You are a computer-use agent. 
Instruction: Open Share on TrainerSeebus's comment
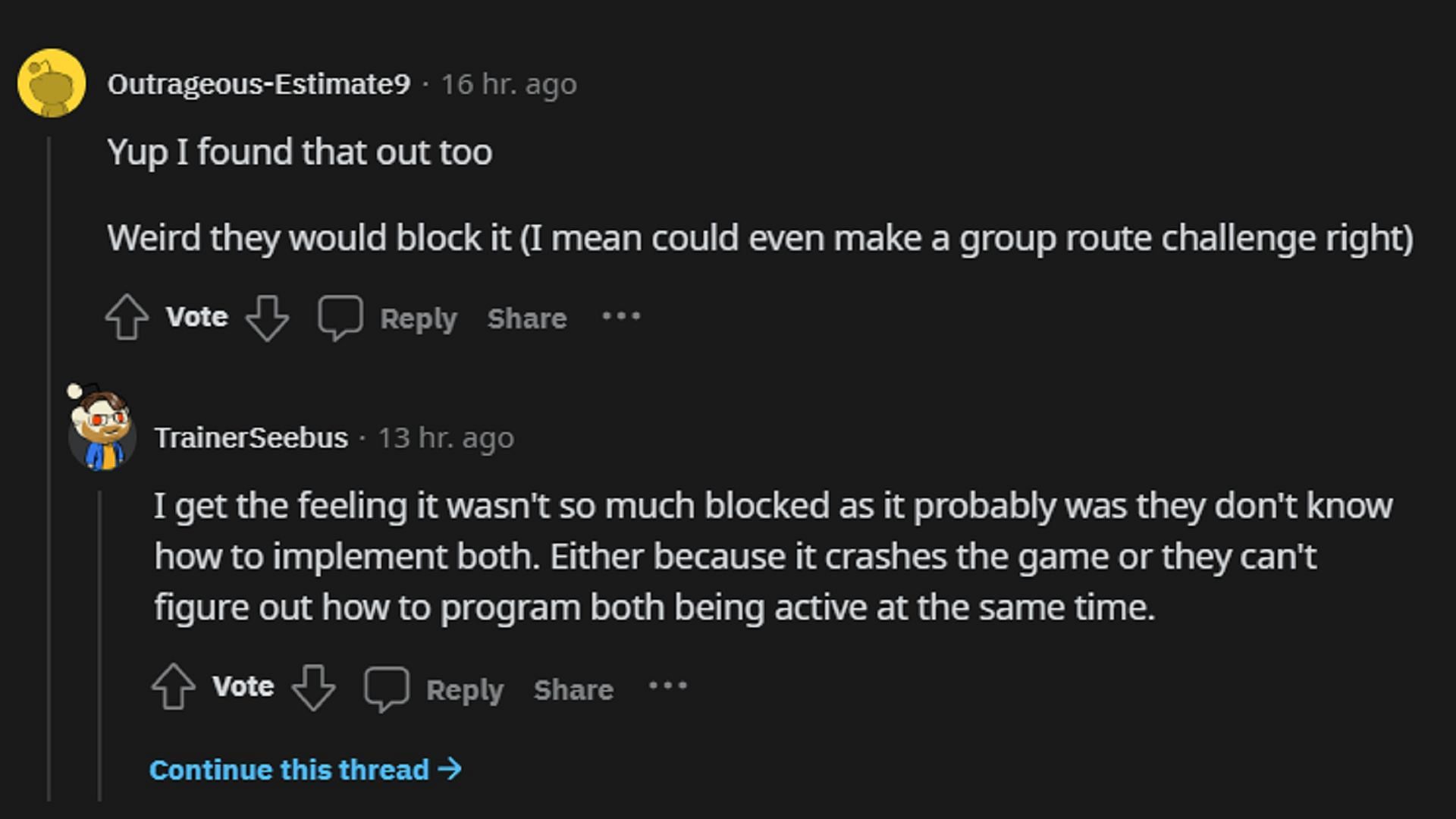[x=571, y=689]
